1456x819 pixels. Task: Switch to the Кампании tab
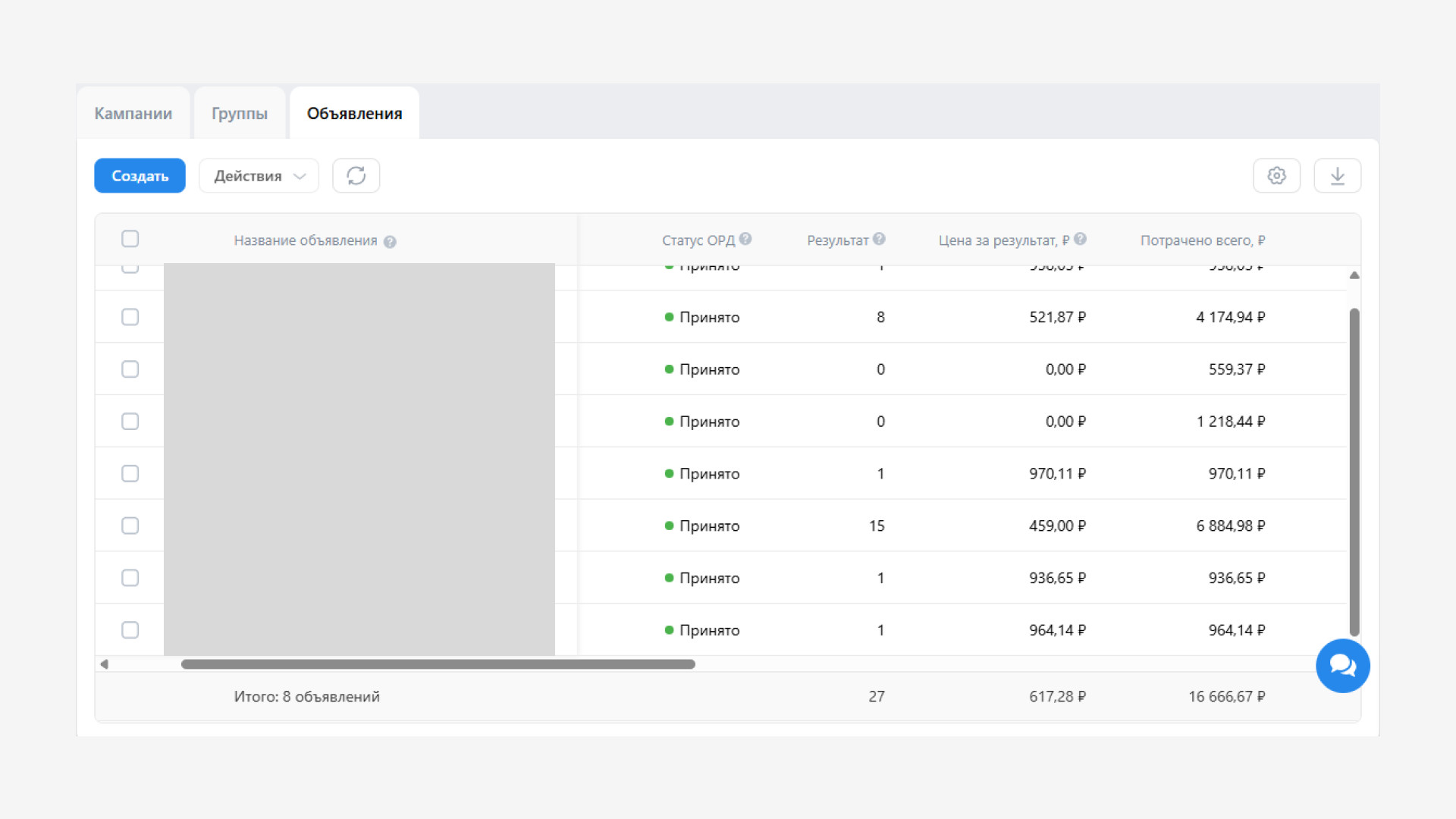tap(133, 114)
